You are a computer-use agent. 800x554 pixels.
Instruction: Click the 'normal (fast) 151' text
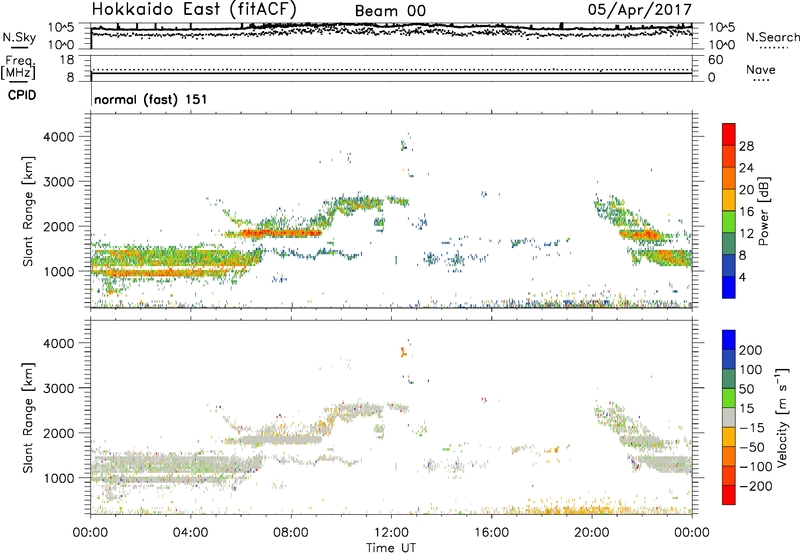point(151,99)
